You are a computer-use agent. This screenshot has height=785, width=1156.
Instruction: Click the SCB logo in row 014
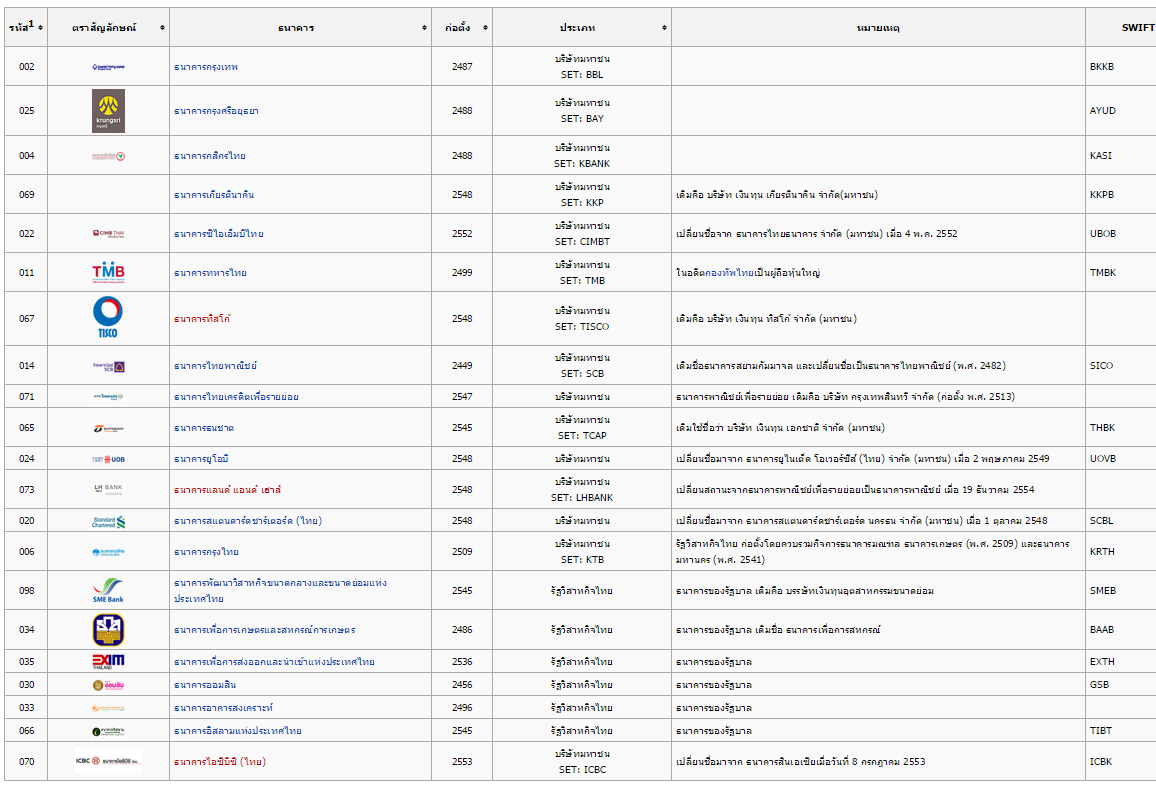pyautogui.click(x=108, y=366)
